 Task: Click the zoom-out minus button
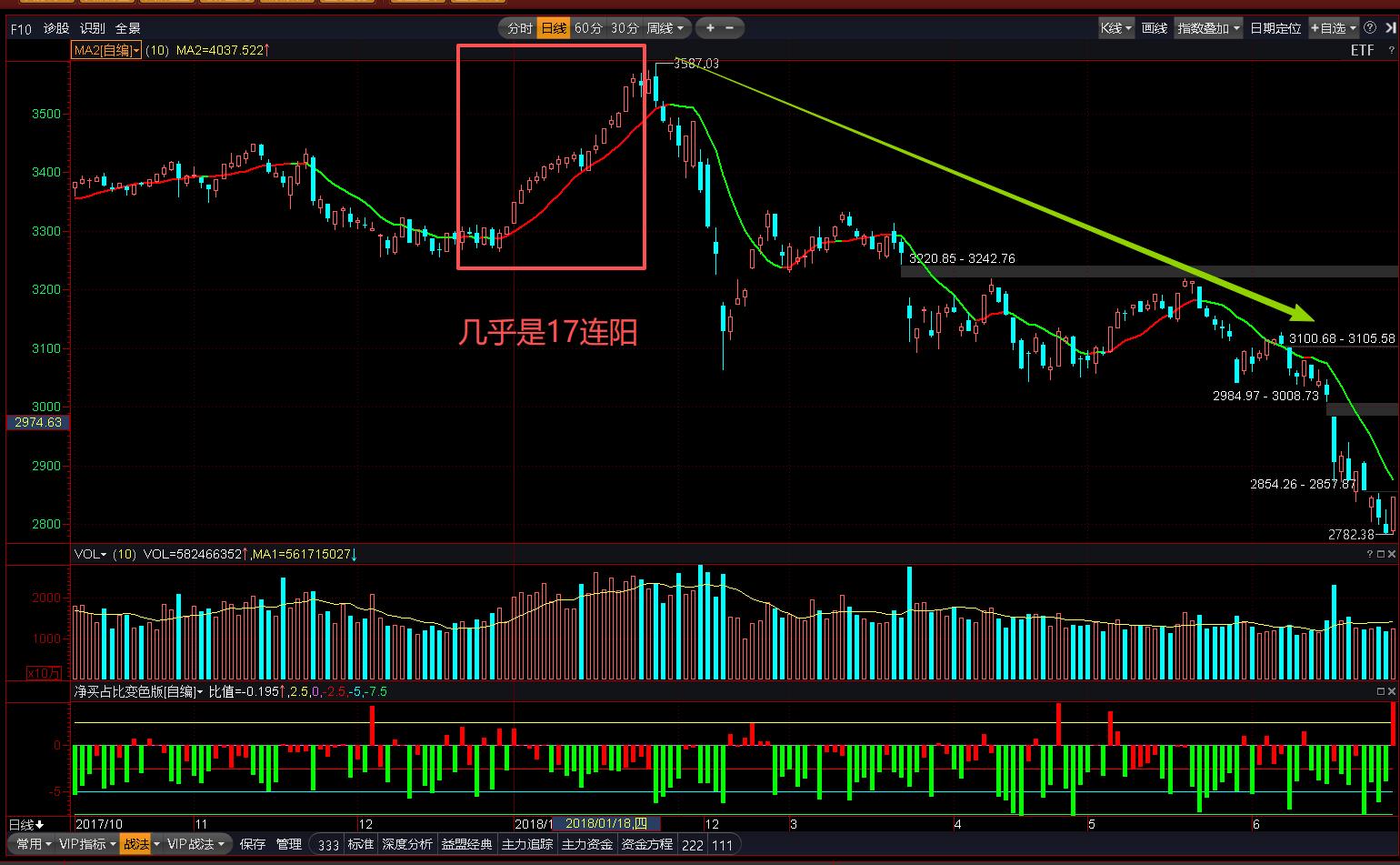[x=730, y=28]
